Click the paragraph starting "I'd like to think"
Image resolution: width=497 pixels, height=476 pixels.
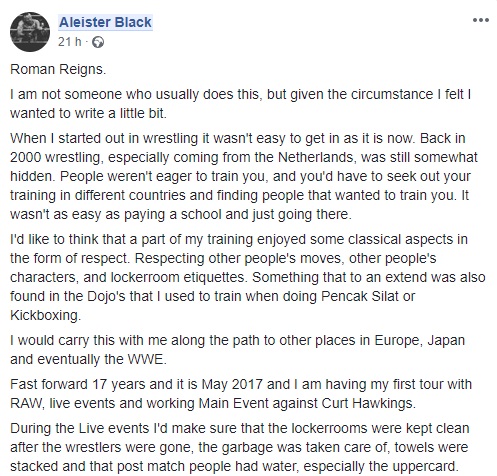tap(247, 277)
